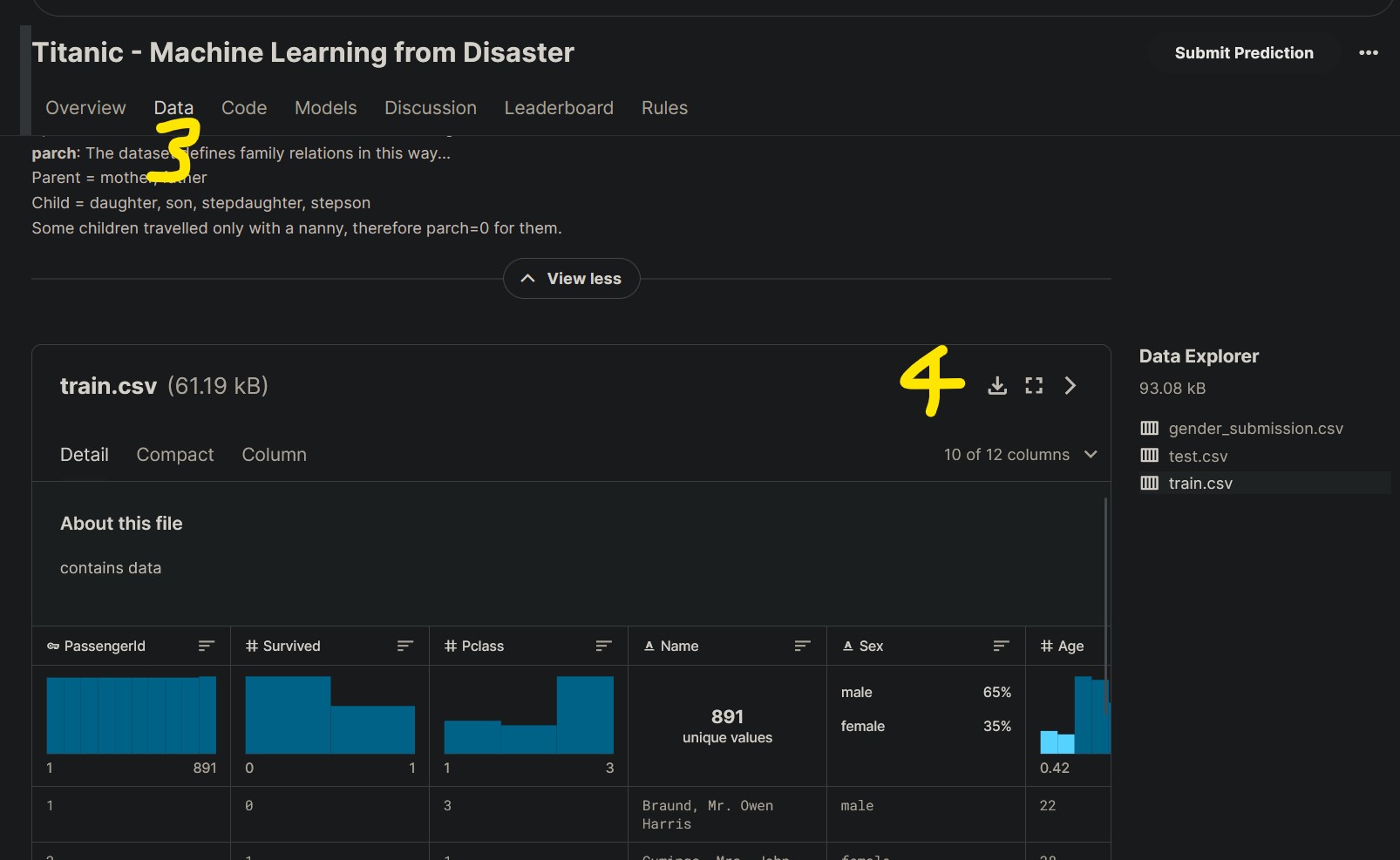Viewport: 1400px width, 860px height.
Task: Collapse the description with View less
Action: (x=572, y=279)
